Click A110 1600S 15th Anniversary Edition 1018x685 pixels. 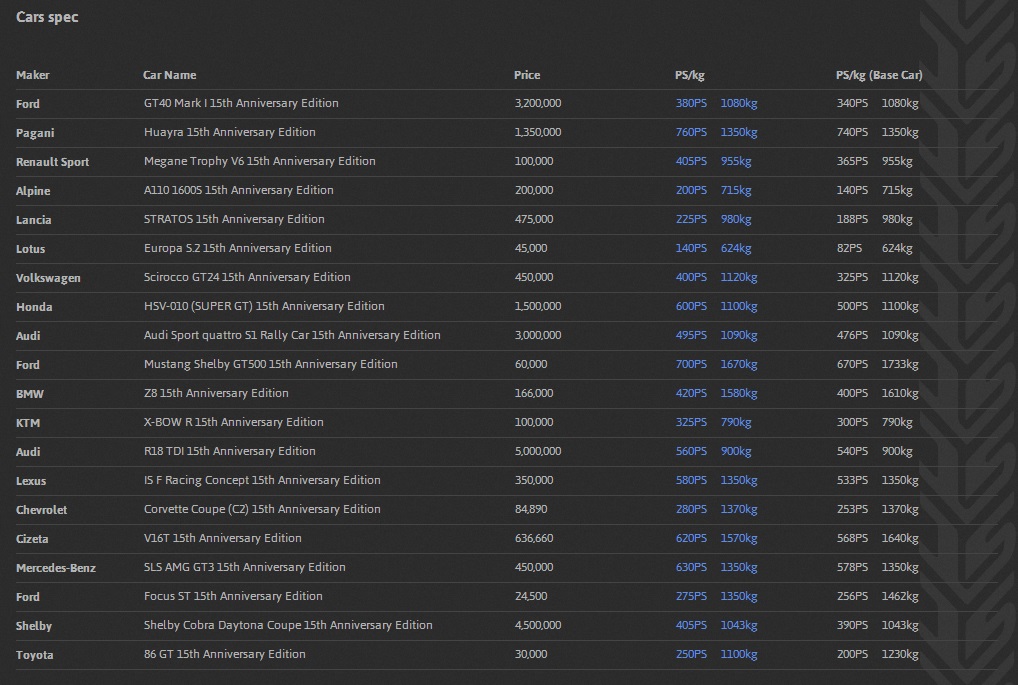238,190
